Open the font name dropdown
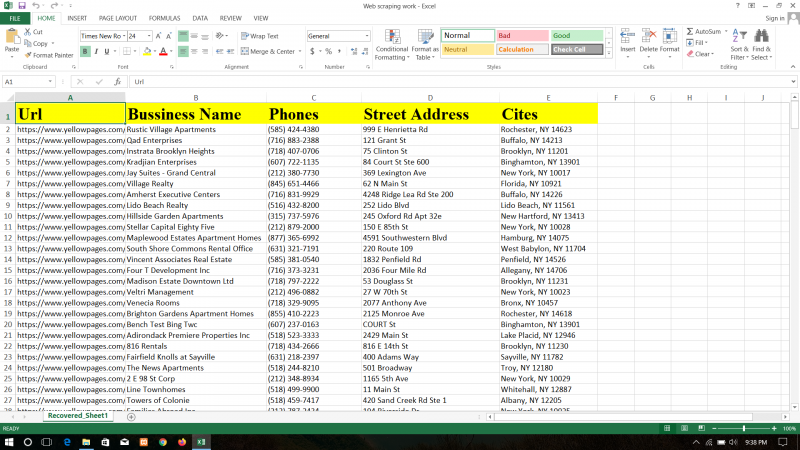 coord(123,36)
